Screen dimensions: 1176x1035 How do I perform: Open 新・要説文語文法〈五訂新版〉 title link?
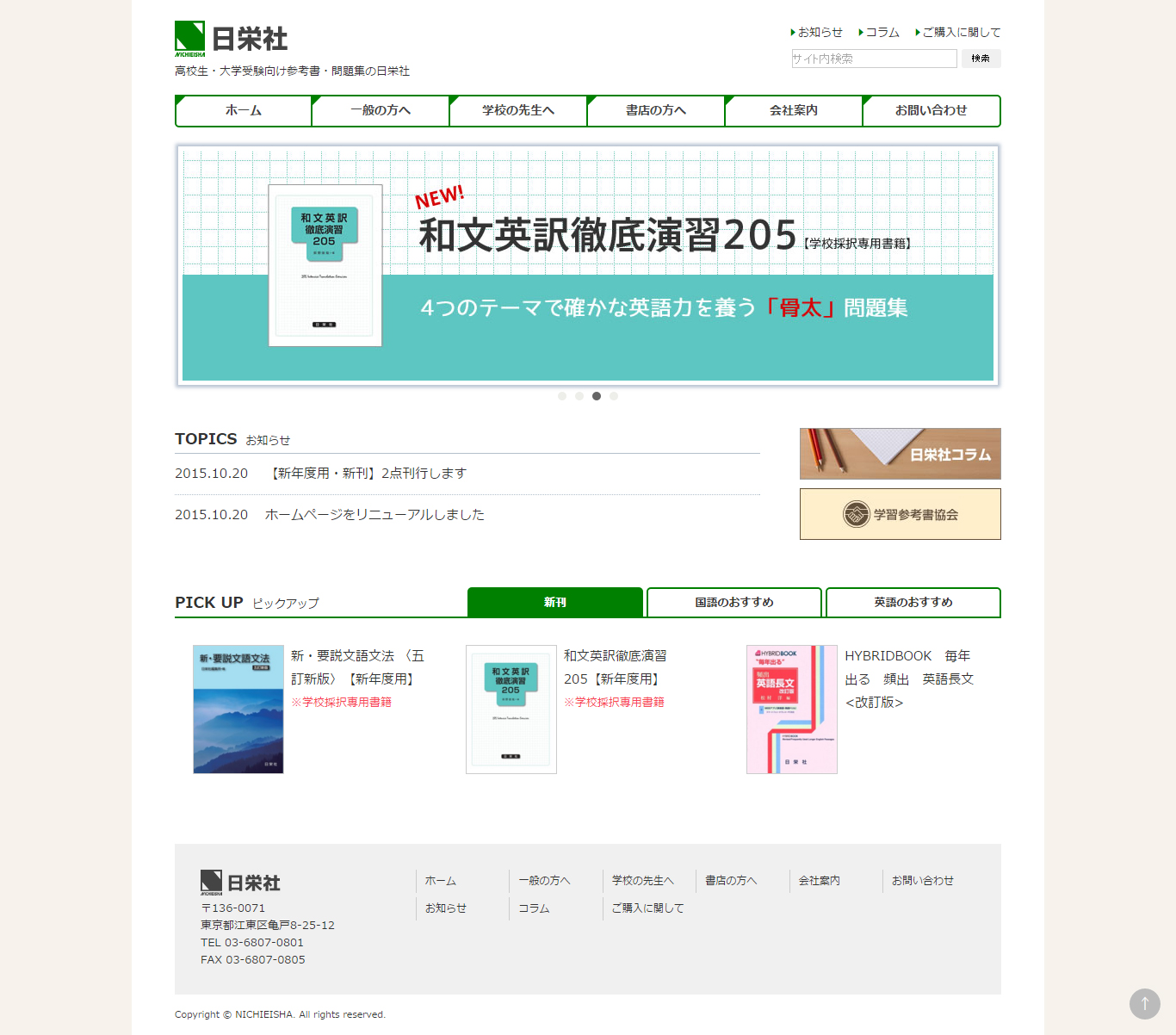357,667
